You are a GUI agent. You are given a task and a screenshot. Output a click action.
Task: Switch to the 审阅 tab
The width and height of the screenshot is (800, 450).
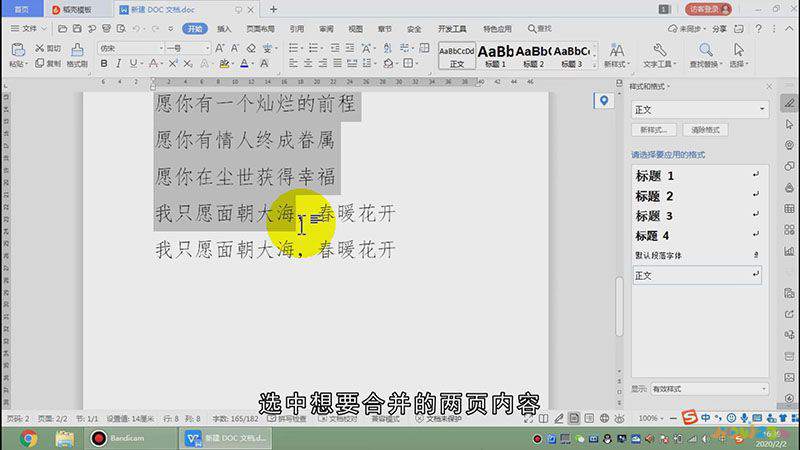327,29
